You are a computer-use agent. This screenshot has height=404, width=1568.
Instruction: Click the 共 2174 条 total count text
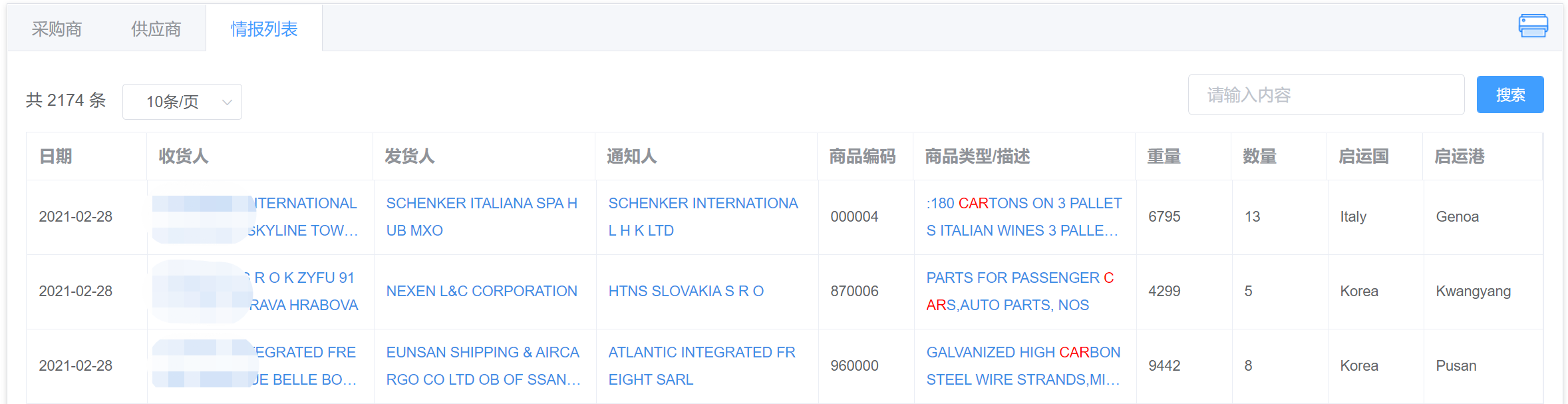(x=66, y=100)
